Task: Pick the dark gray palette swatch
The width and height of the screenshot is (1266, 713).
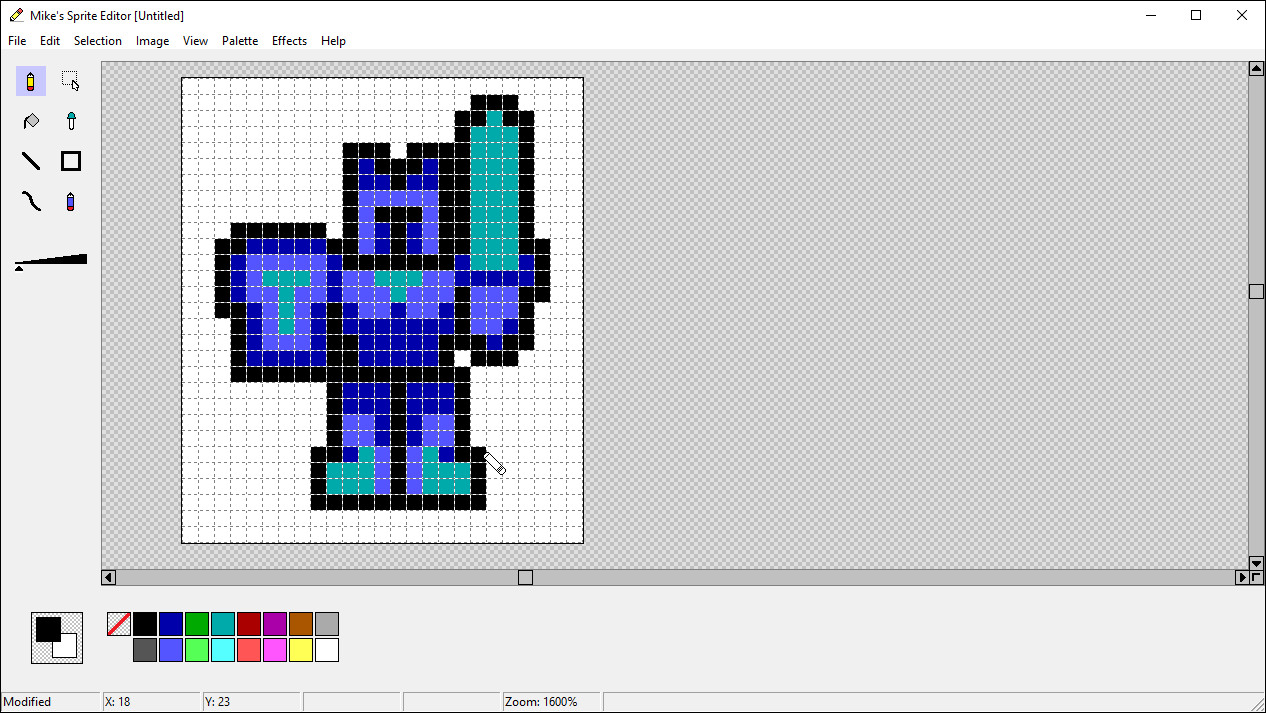Action: 145,650
